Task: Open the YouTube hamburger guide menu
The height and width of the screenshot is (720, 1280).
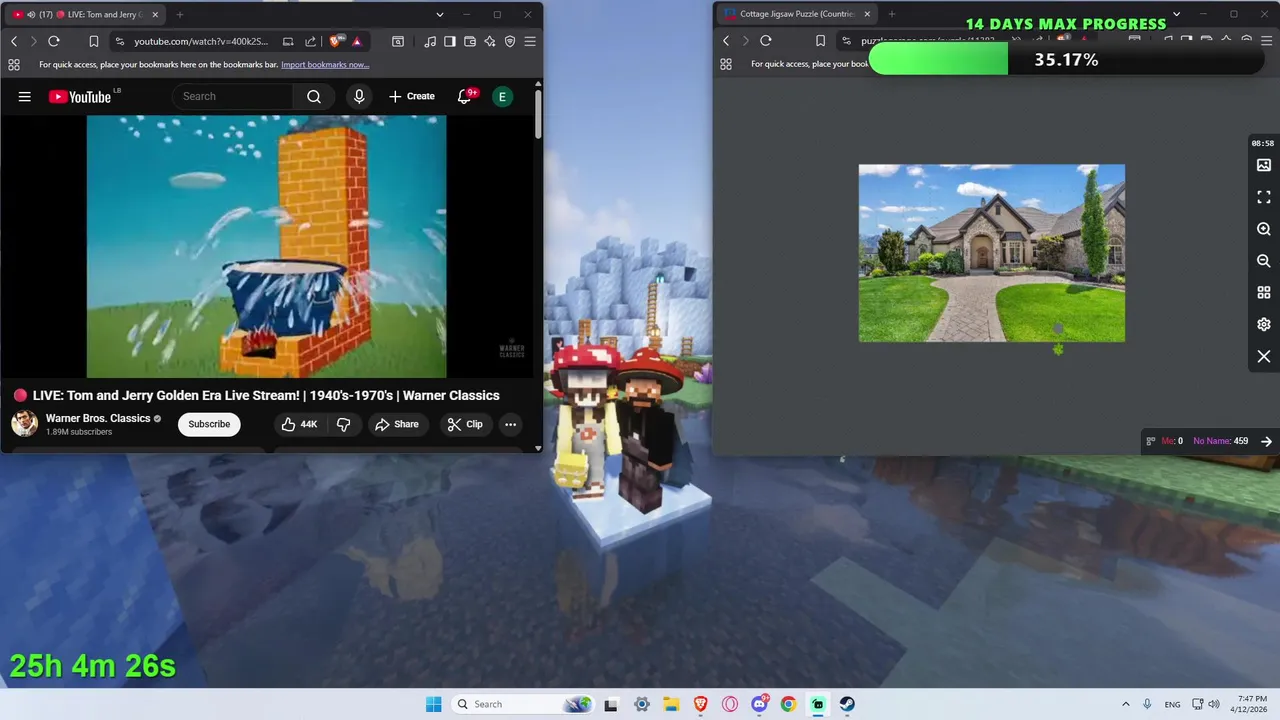Action: point(25,97)
